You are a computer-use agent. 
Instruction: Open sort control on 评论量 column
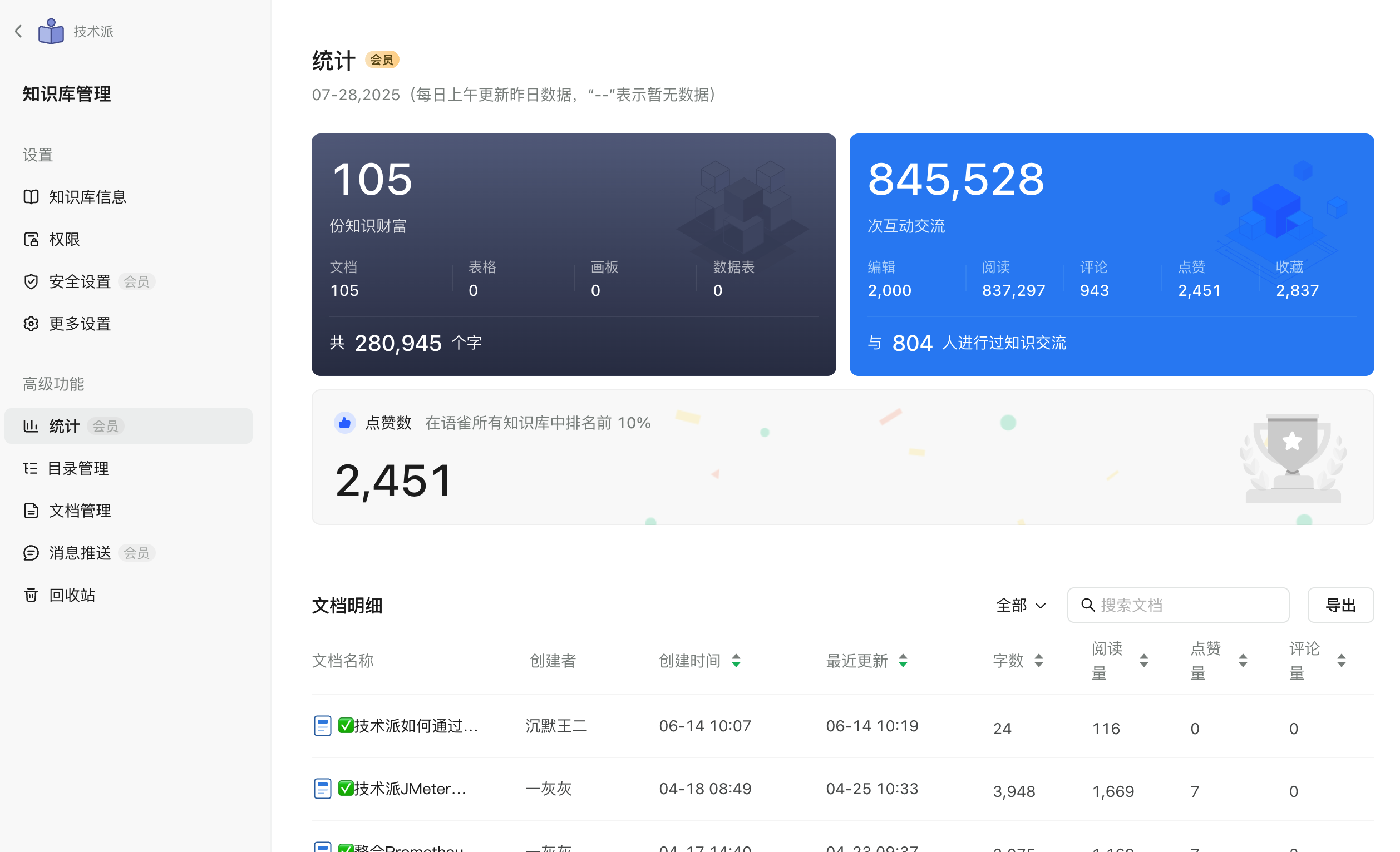[x=1342, y=661]
